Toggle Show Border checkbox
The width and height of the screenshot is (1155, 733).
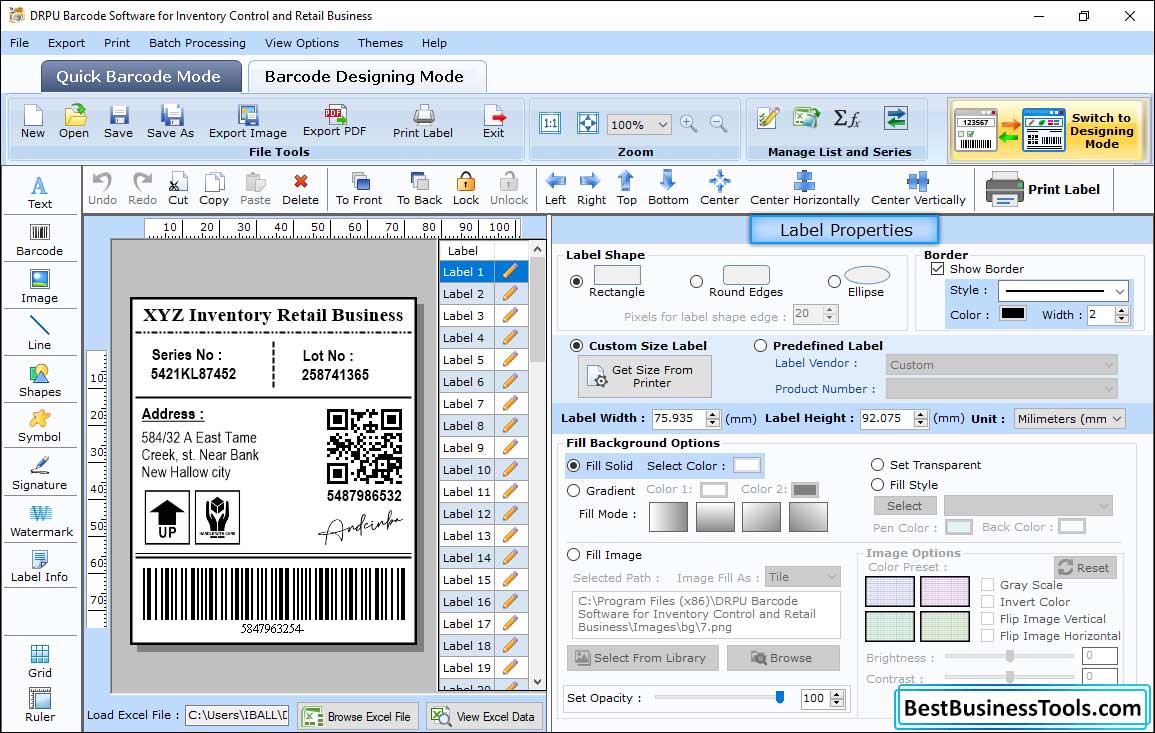coord(937,268)
